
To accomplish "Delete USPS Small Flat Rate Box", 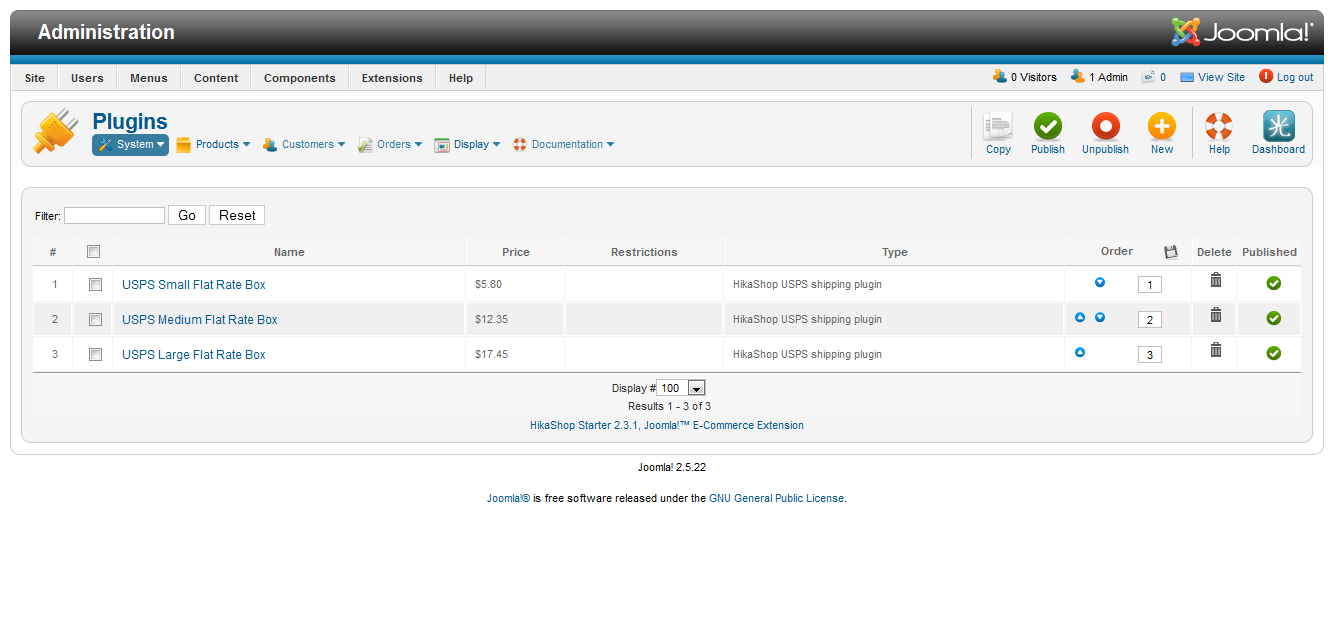I will tap(1216, 281).
